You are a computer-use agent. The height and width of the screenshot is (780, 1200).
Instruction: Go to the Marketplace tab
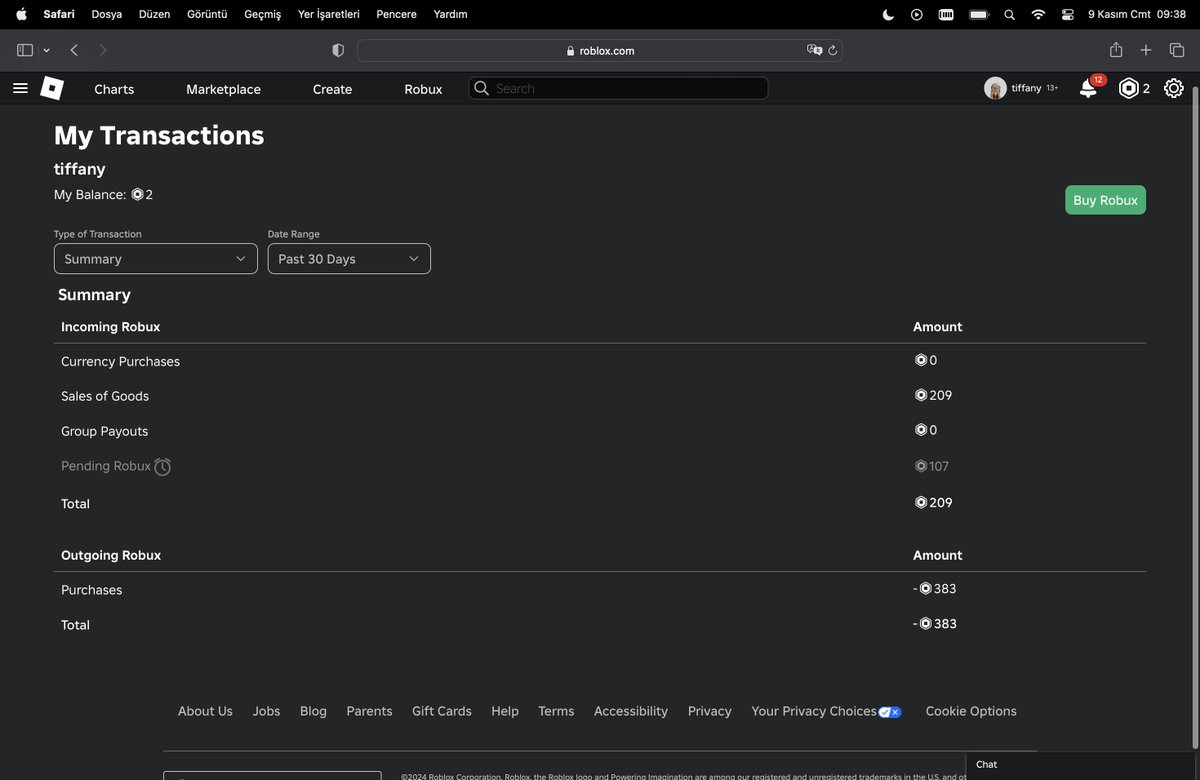click(223, 89)
